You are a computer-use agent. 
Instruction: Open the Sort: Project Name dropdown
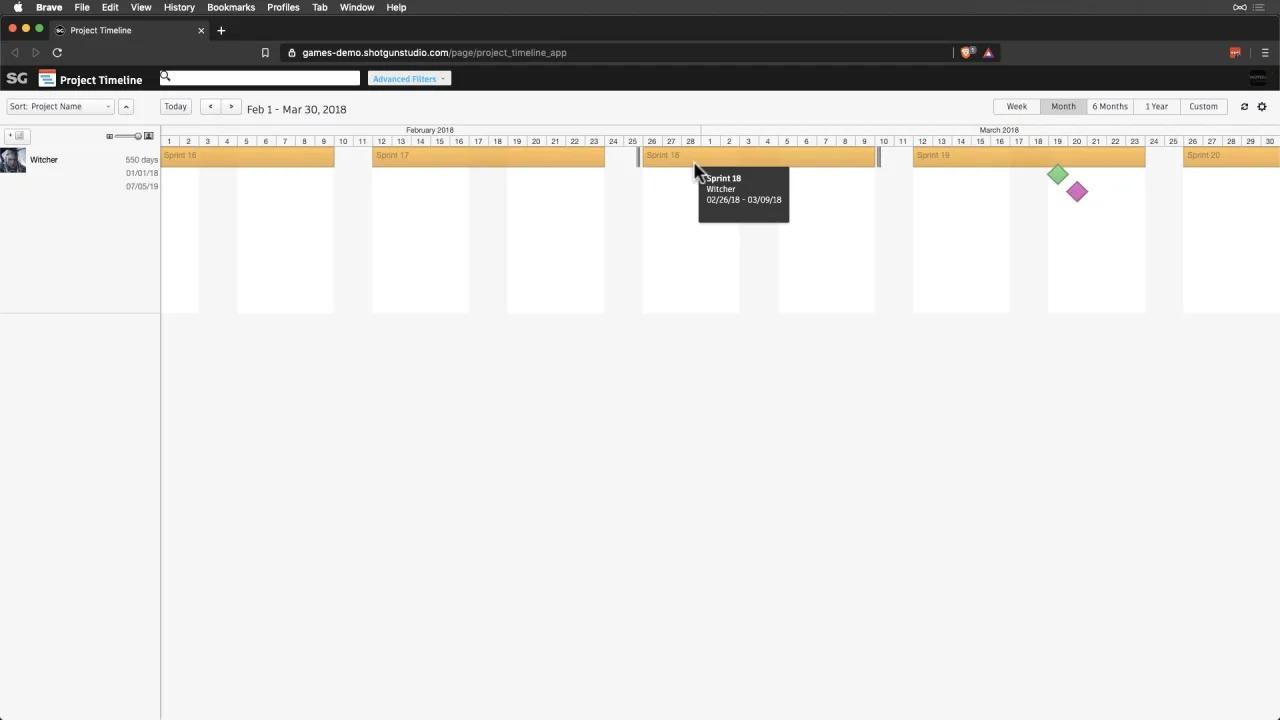[60, 107]
